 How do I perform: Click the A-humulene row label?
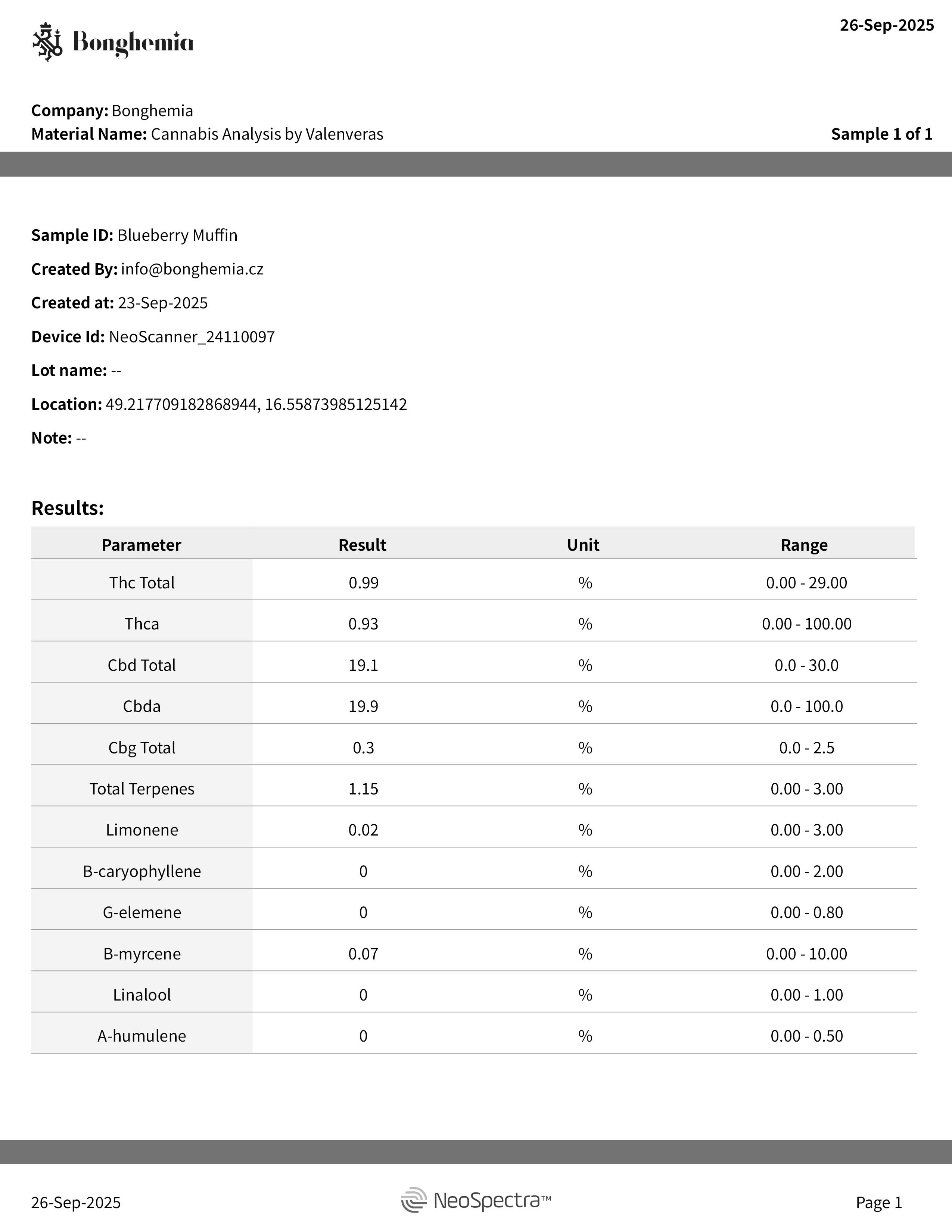pyautogui.click(x=142, y=1036)
